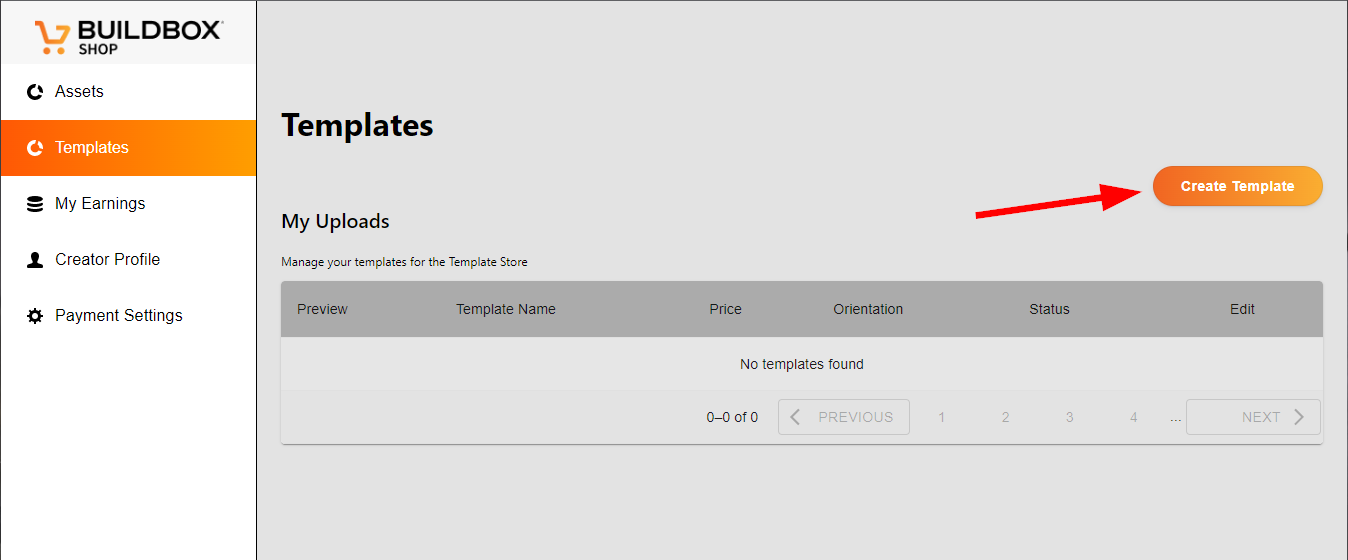Click the Price column header

point(725,309)
